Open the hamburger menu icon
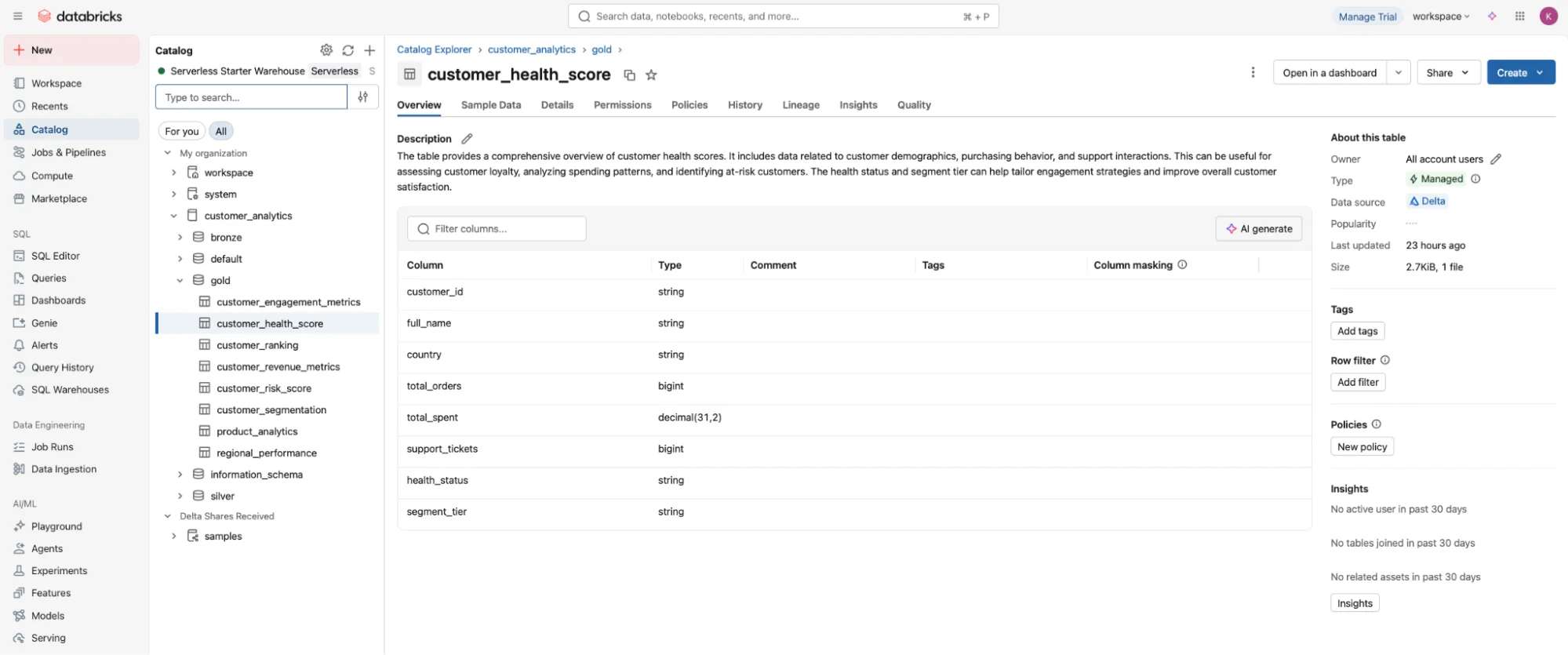Image resolution: width=1568 pixels, height=655 pixels. pyautogui.click(x=17, y=16)
